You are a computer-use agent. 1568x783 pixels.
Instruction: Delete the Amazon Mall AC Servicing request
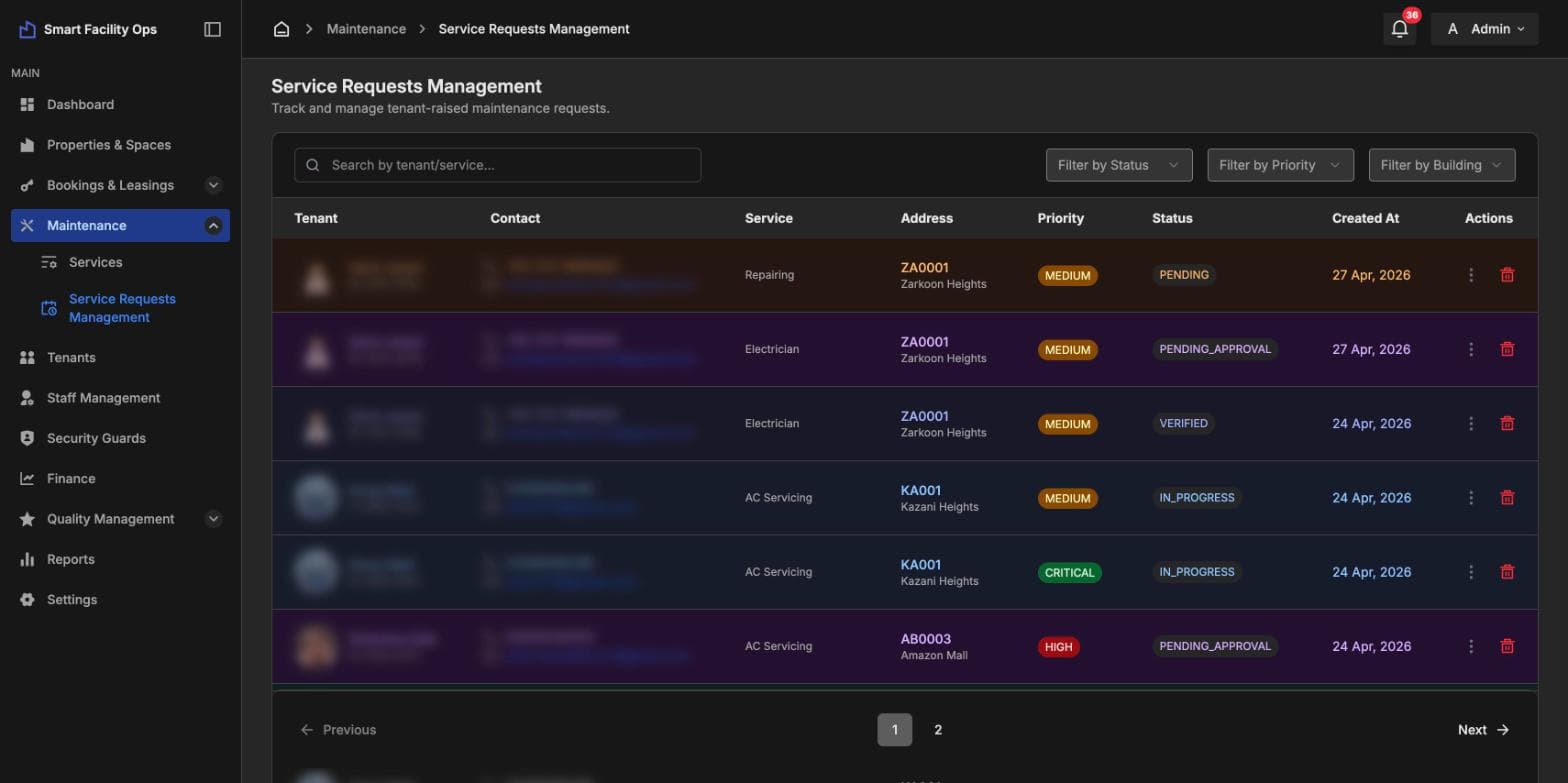(x=1507, y=647)
